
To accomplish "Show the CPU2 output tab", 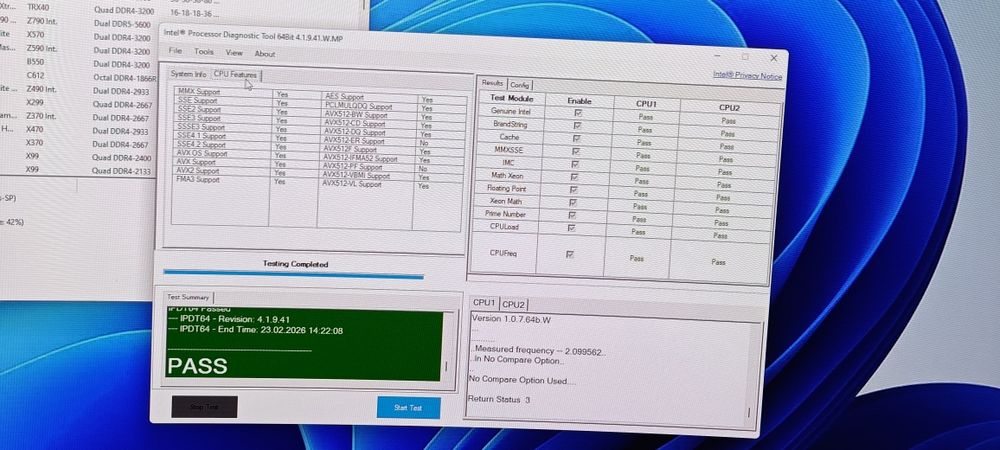I will [x=513, y=305].
